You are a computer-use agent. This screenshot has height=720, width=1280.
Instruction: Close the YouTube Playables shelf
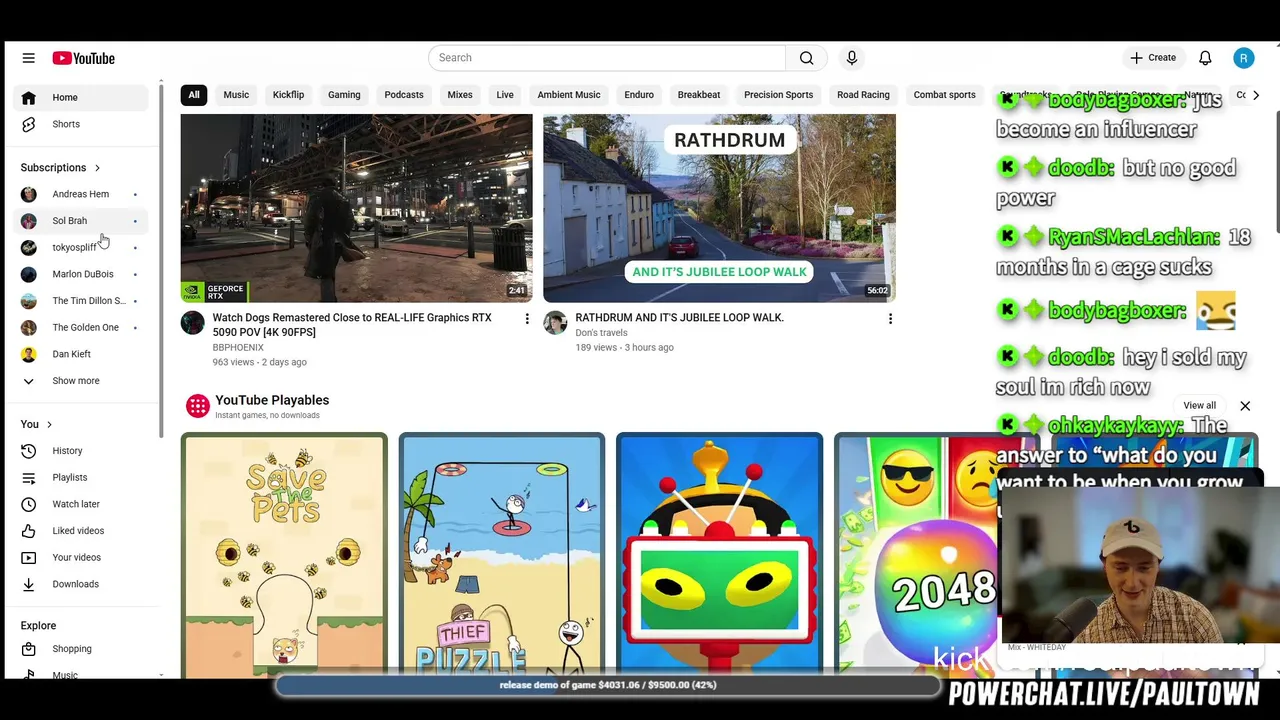pyautogui.click(x=1245, y=406)
